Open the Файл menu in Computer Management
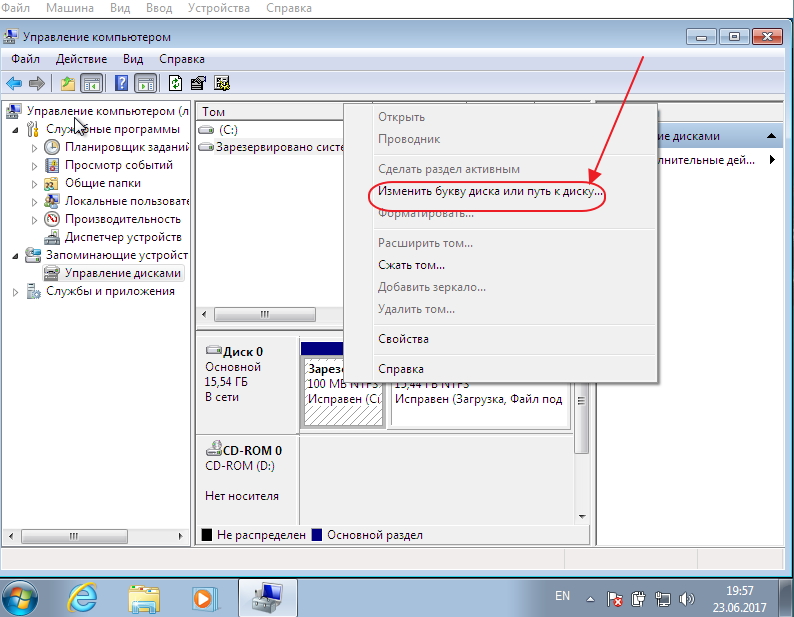794x617 pixels. click(25, 59)
